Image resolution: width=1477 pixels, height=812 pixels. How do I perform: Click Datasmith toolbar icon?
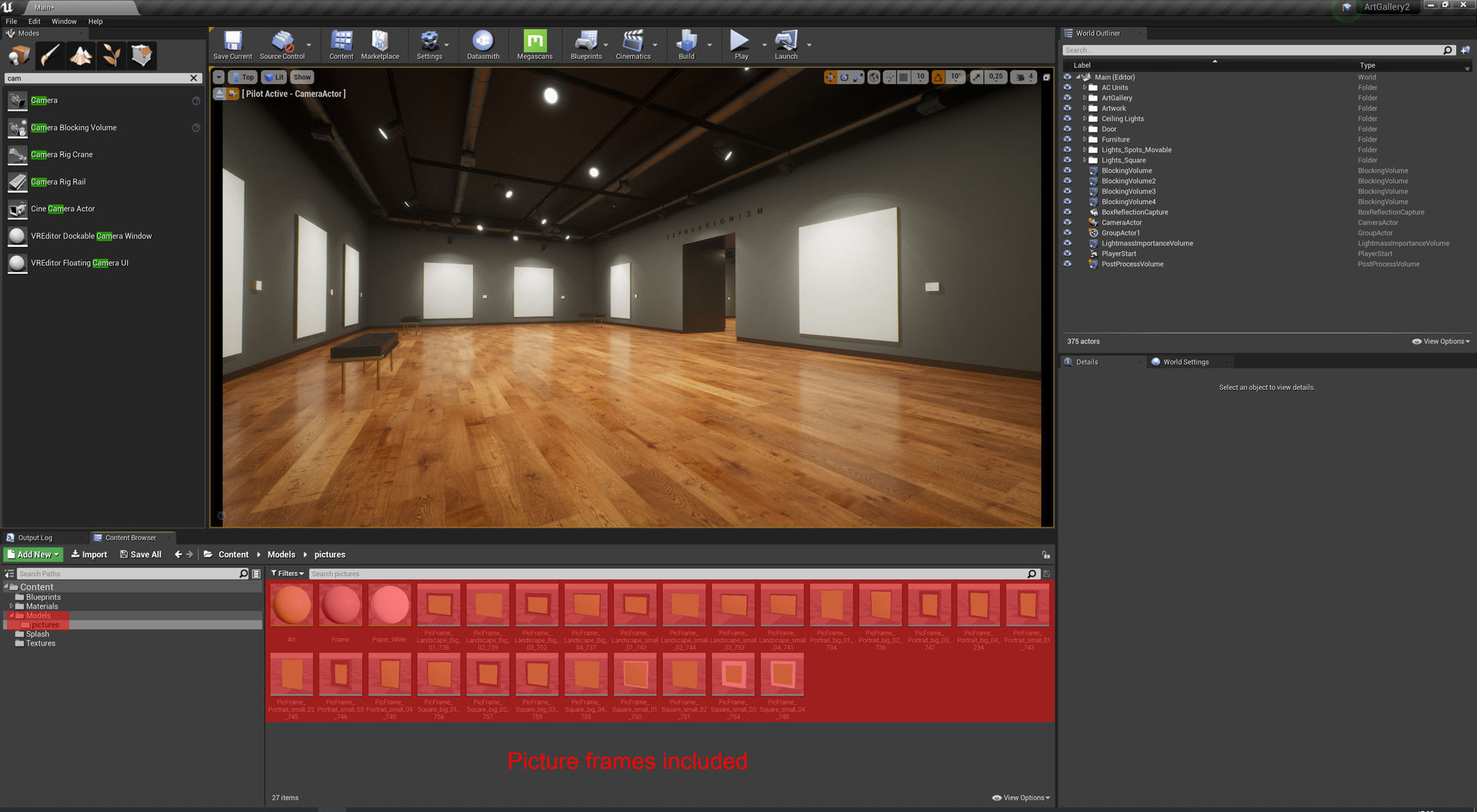pos(483,45)
